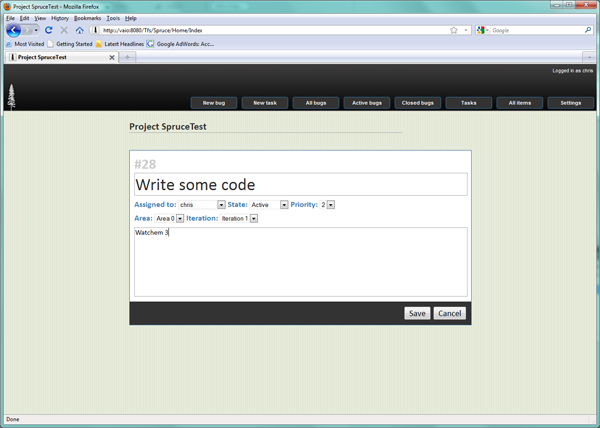The image size is (600, 428).
Task: Expand the Priority dropdown
Action: point(331,205)
